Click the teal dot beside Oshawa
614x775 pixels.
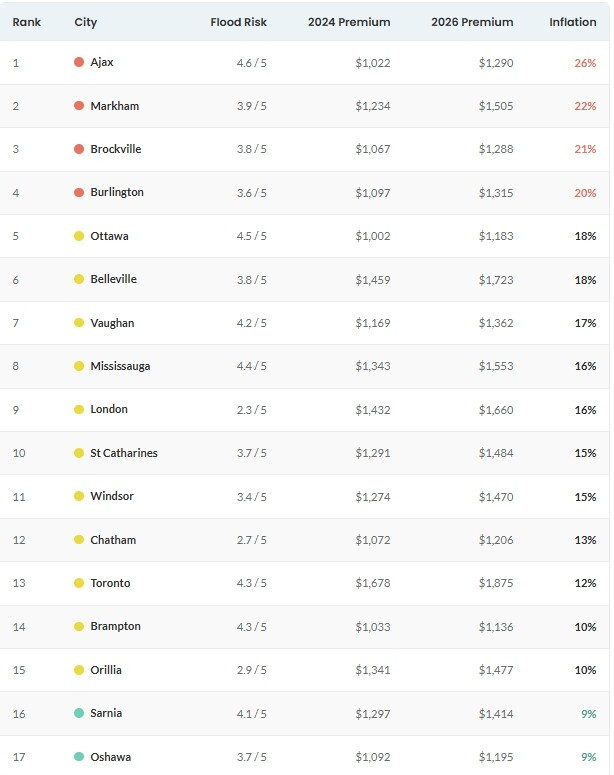(79, 757)
